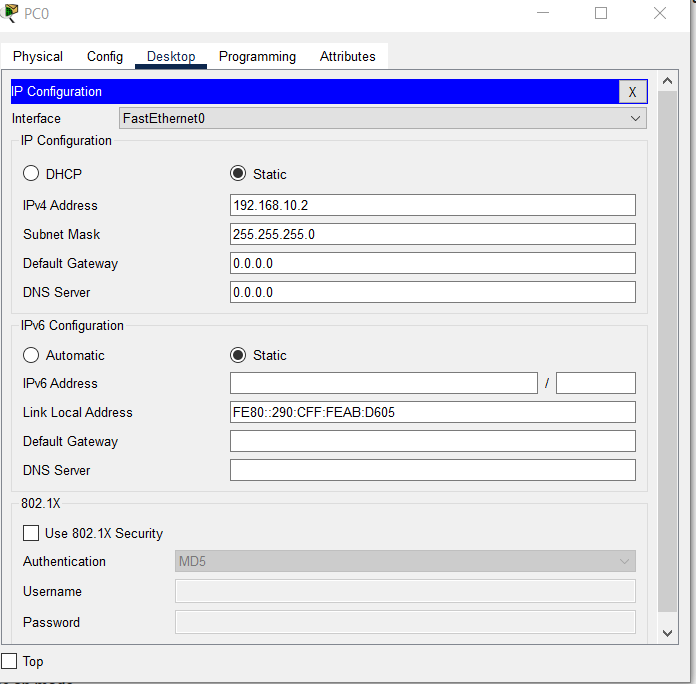
Task: Open the Attributes tab
Action: tap(347, 57)
